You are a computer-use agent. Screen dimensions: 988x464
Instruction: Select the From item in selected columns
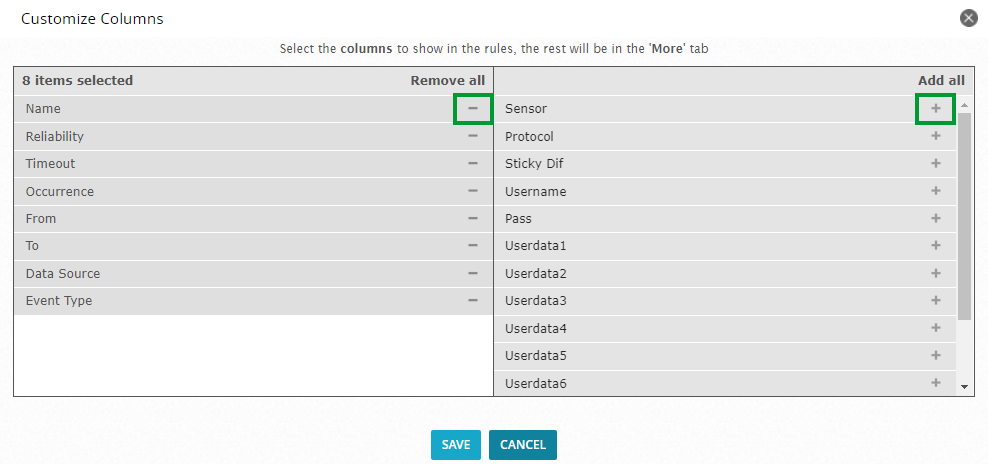(x=253, y=219)
